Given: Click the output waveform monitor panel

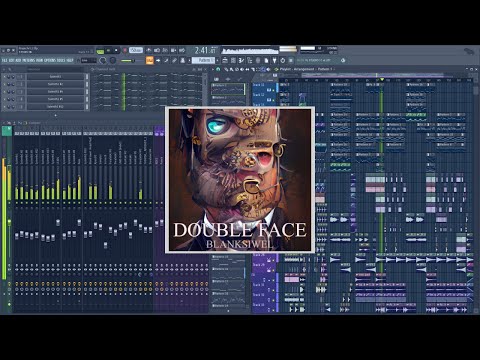Looking at the screenshot, I should point(250,51).
